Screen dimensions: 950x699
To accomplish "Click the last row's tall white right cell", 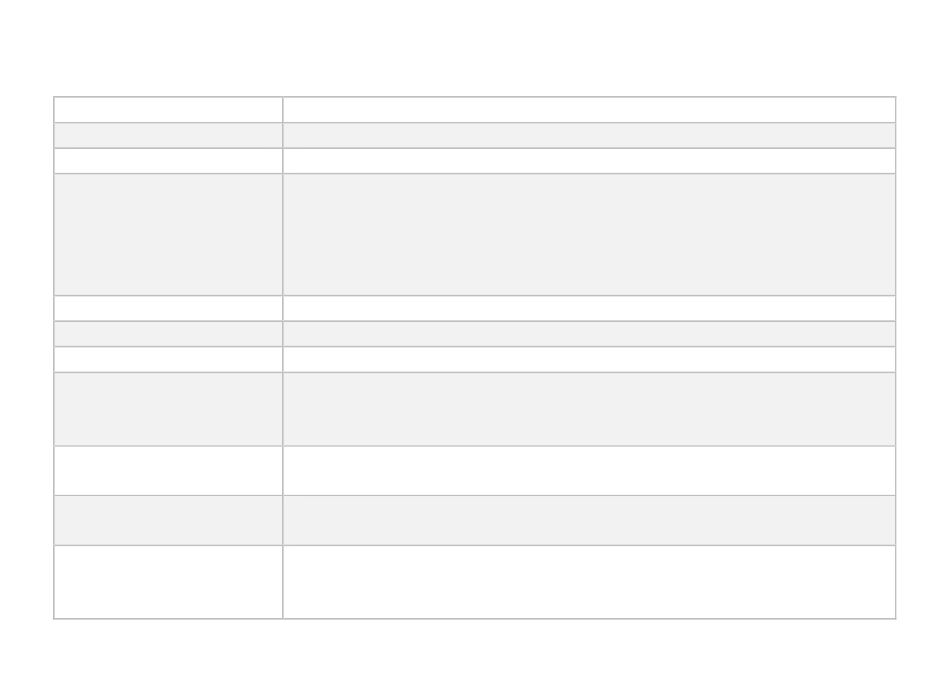I will point(589,582).
